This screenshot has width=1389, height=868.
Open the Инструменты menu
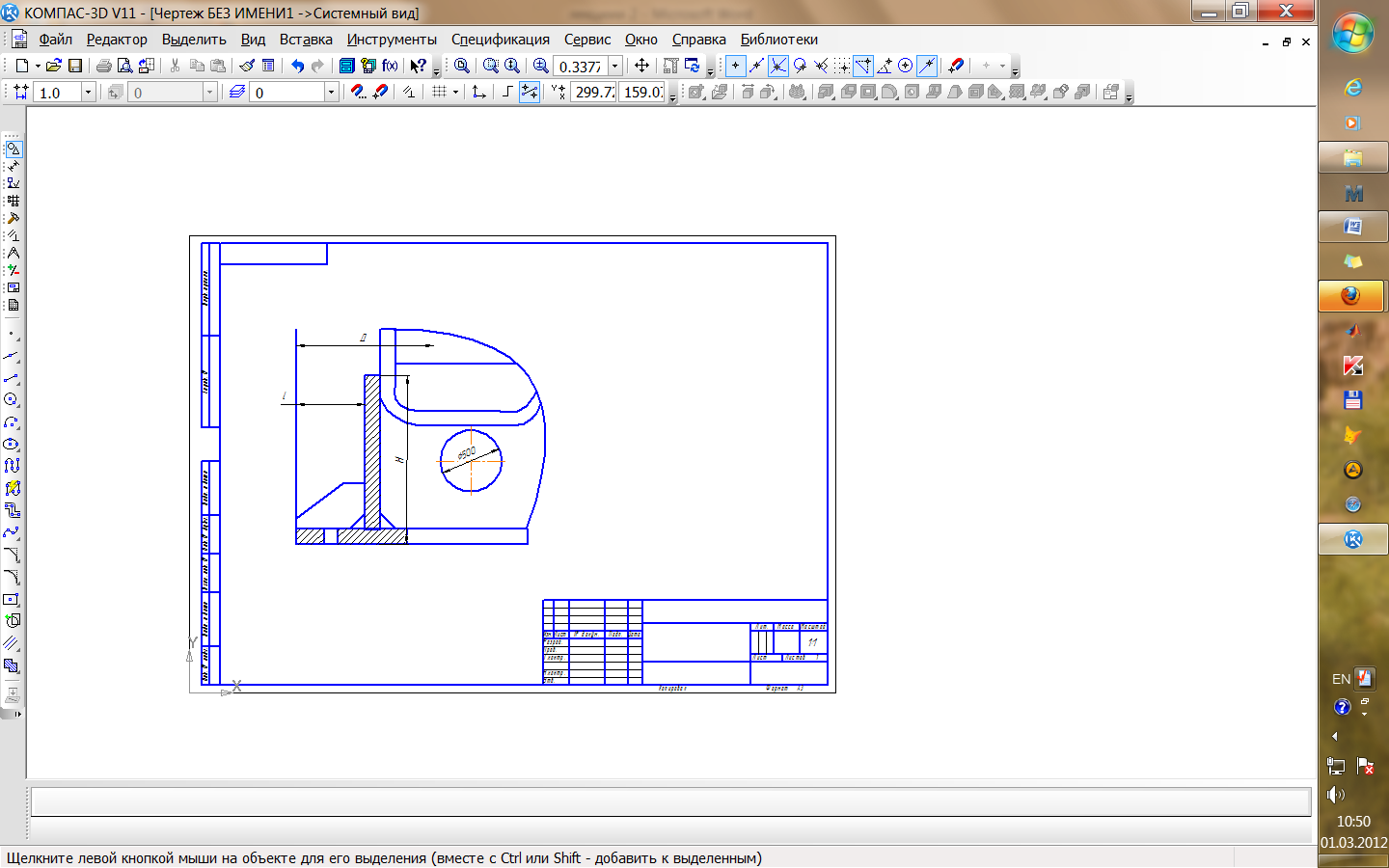(x=392, y=40)
